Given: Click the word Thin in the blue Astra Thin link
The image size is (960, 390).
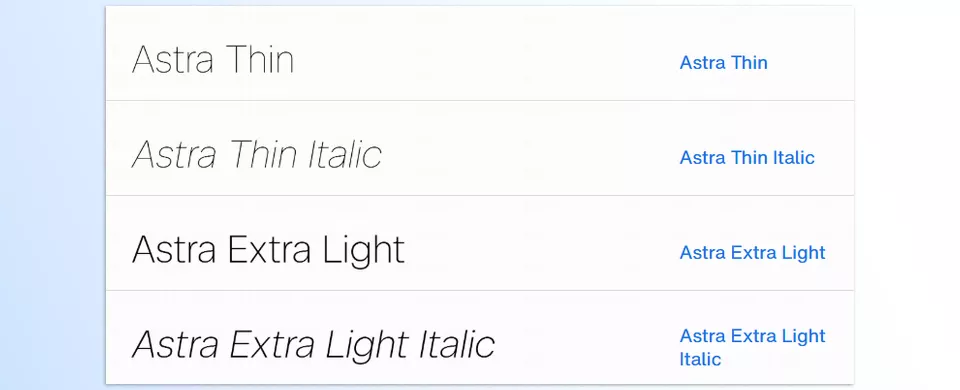Looking at the screenshot, I should [749, 62].
